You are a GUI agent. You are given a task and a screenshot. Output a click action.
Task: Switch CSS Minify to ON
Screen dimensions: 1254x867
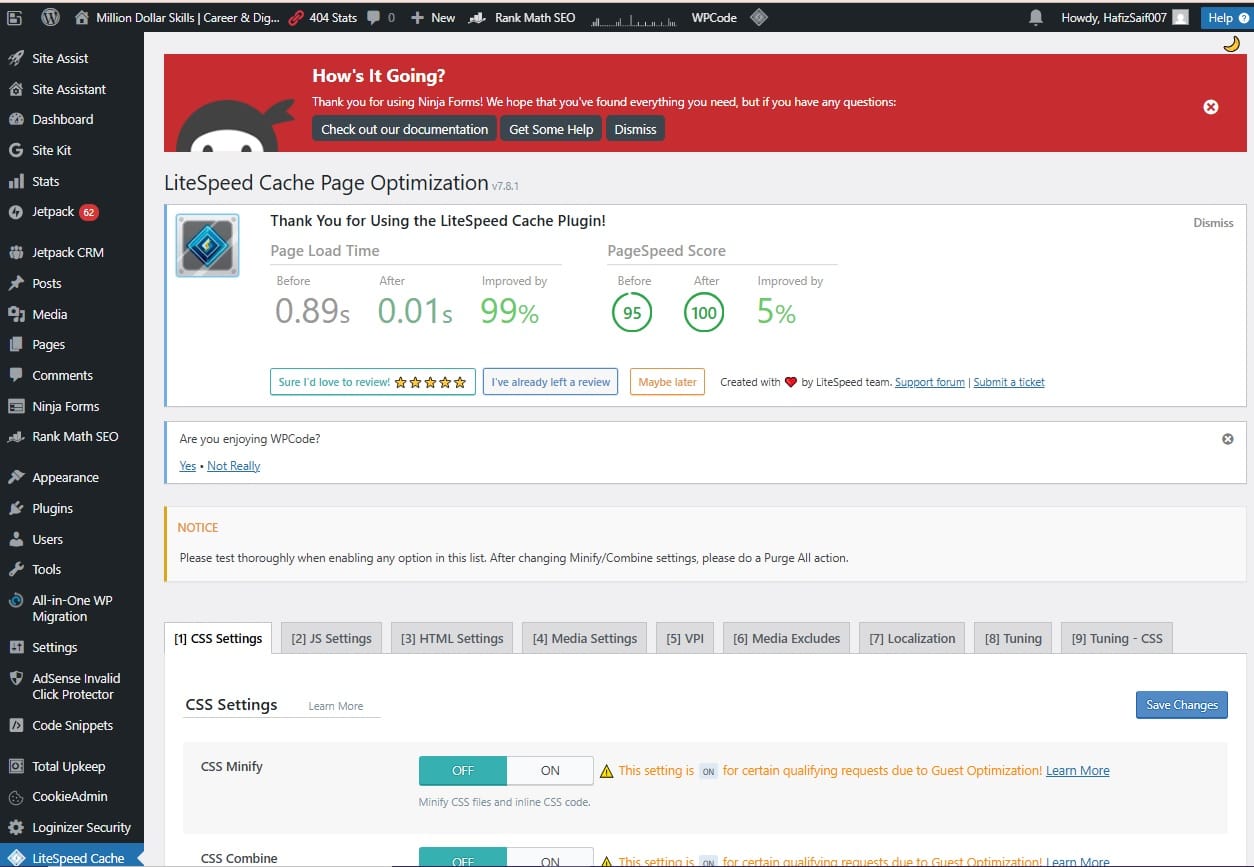[550, 770]
